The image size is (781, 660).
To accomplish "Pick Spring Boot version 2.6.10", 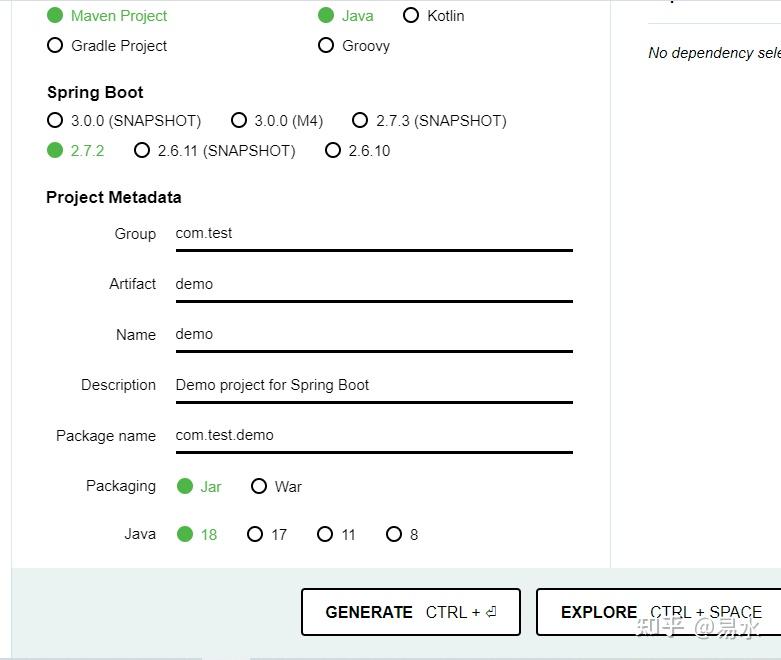I will (333, 151).
